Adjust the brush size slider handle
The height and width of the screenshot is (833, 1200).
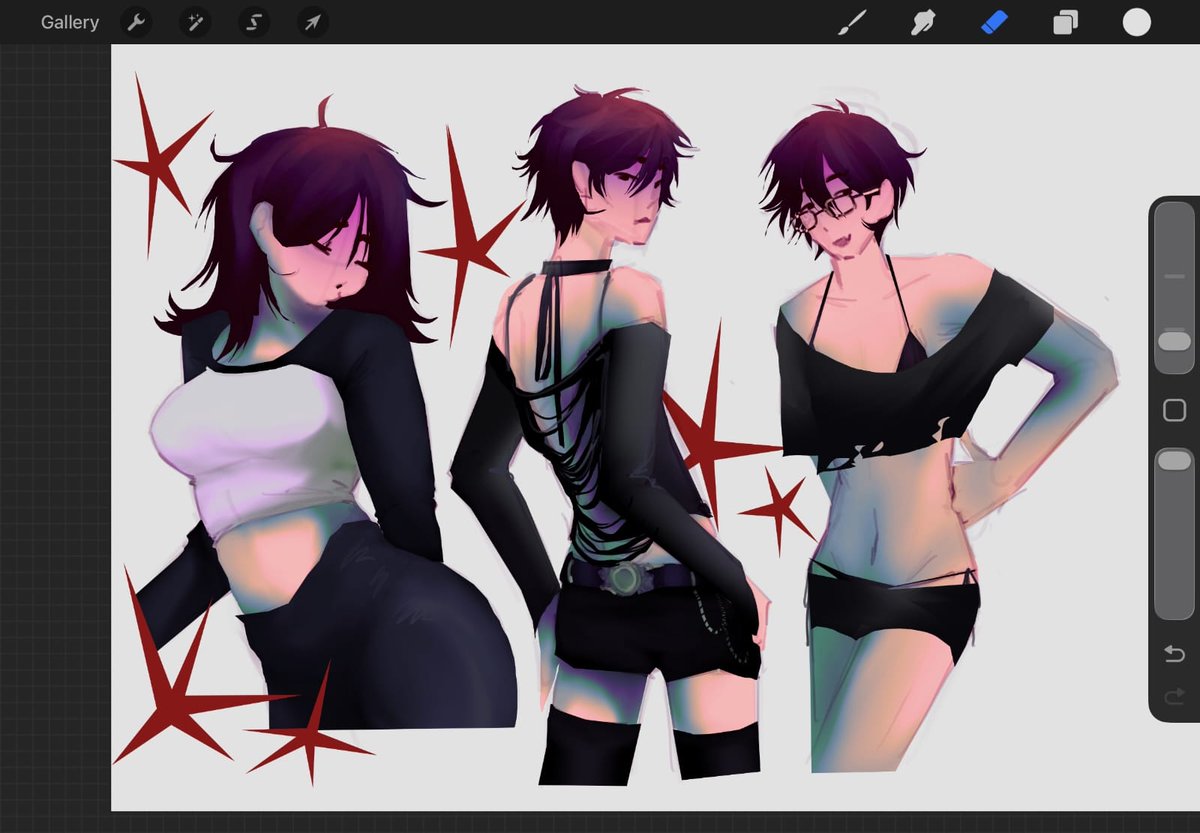tap(1174, 341)
